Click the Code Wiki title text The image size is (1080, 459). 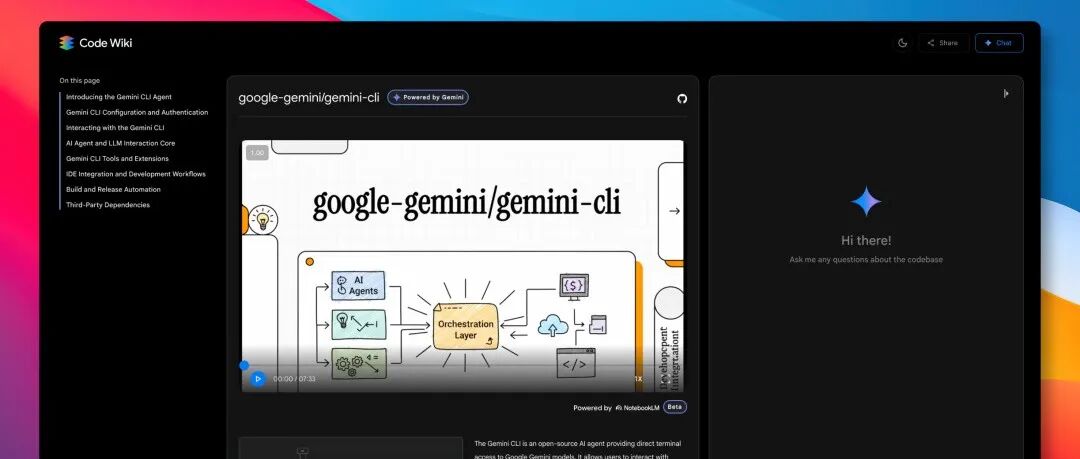[105, 43]
